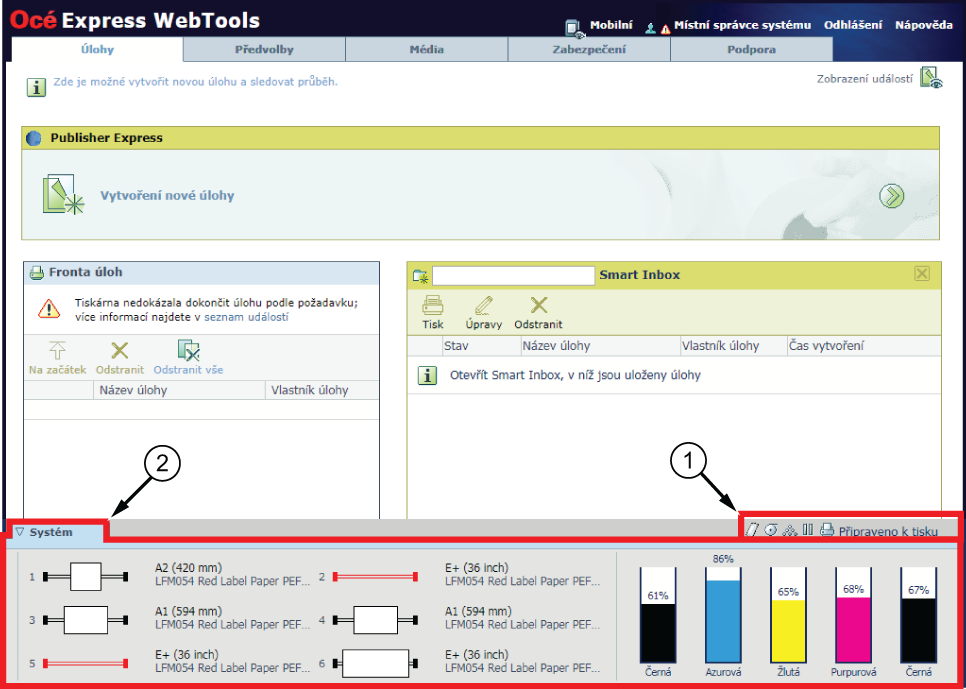
Task: Click Místní správce systému
Action: (x=742, y=25)
